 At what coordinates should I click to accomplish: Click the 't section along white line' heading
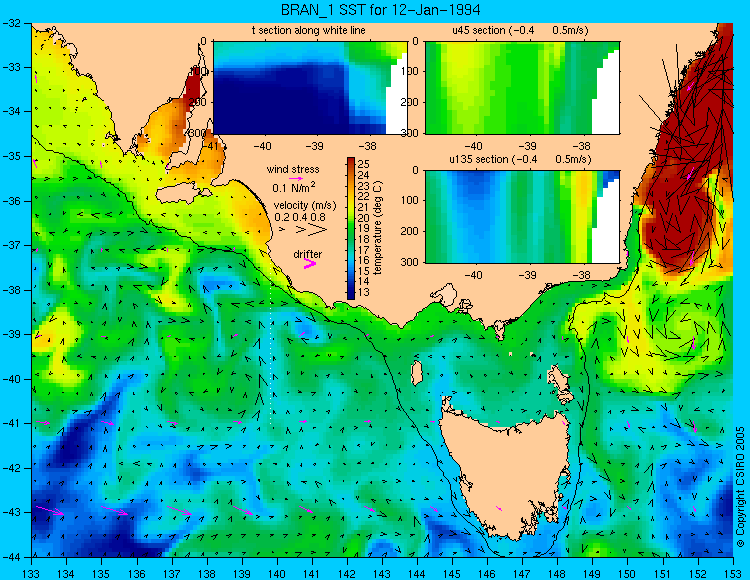coord(309,30)
